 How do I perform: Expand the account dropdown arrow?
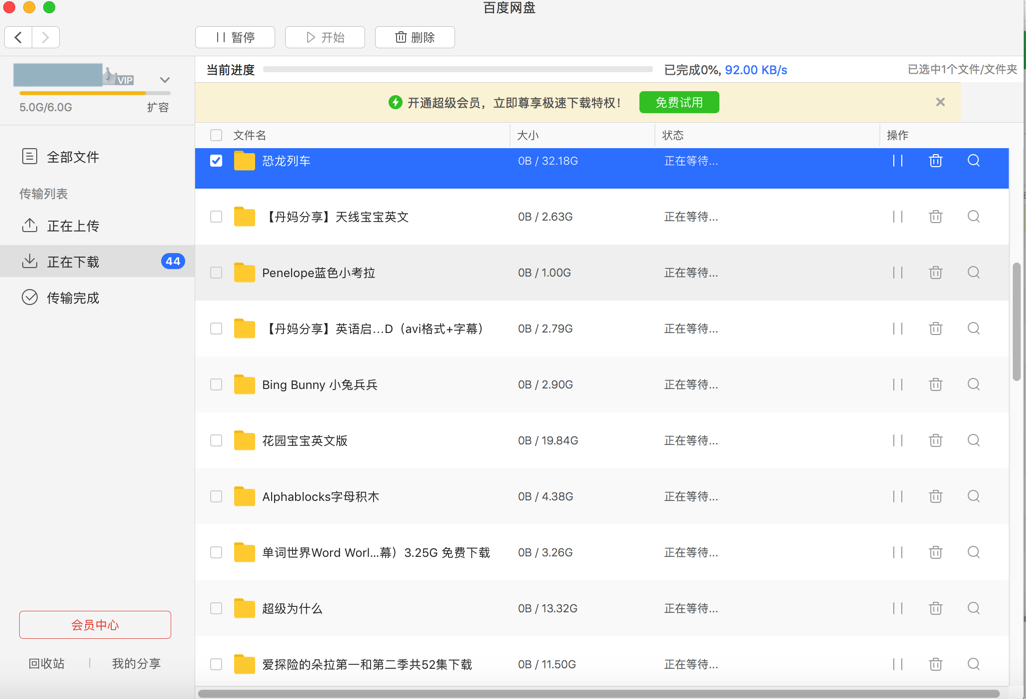coord(165,80)
